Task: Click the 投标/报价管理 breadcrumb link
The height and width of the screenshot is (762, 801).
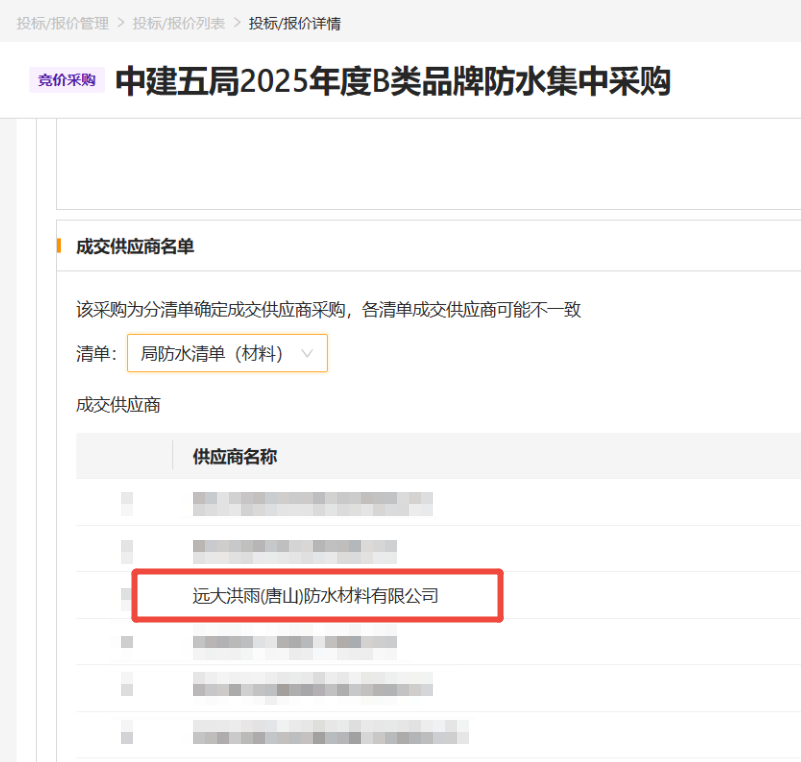Action: pyautogui.click(x=62, y=23)
